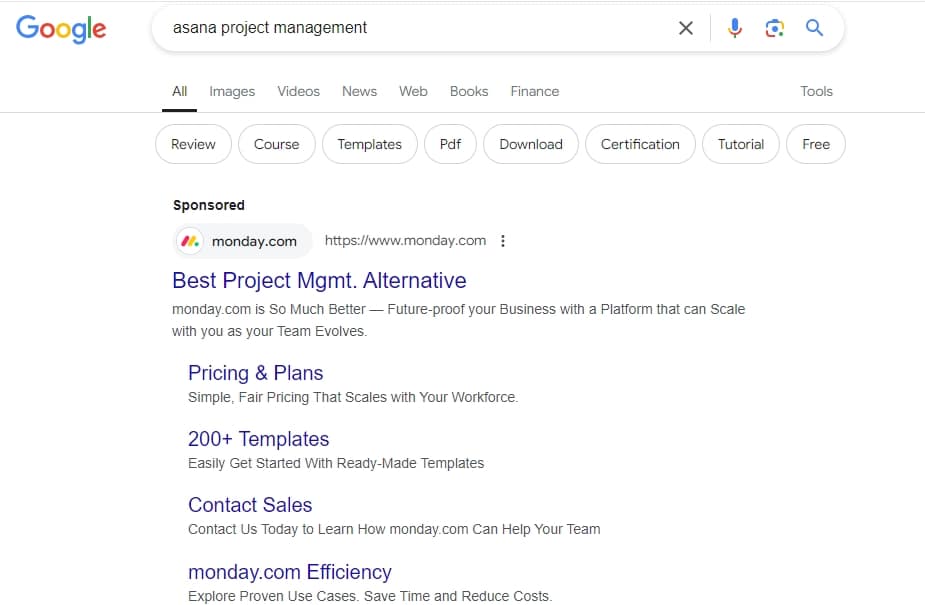Apply the Pdf filter chip
This screenshot has height=605, width=925.
tap(450, 144)
